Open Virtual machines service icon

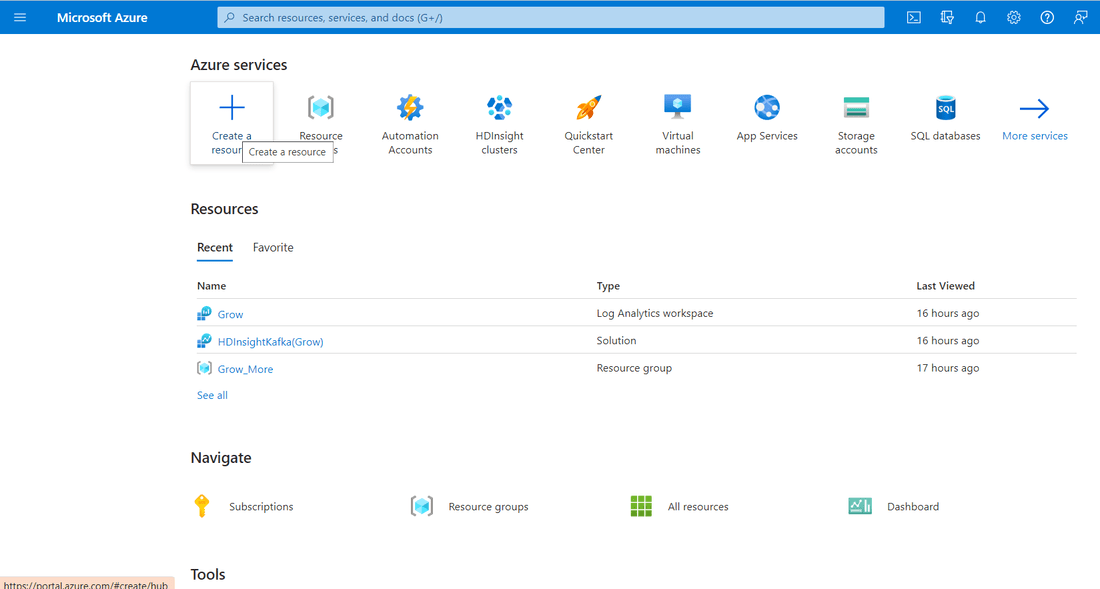pyautogui.click(x=678, y=107)
